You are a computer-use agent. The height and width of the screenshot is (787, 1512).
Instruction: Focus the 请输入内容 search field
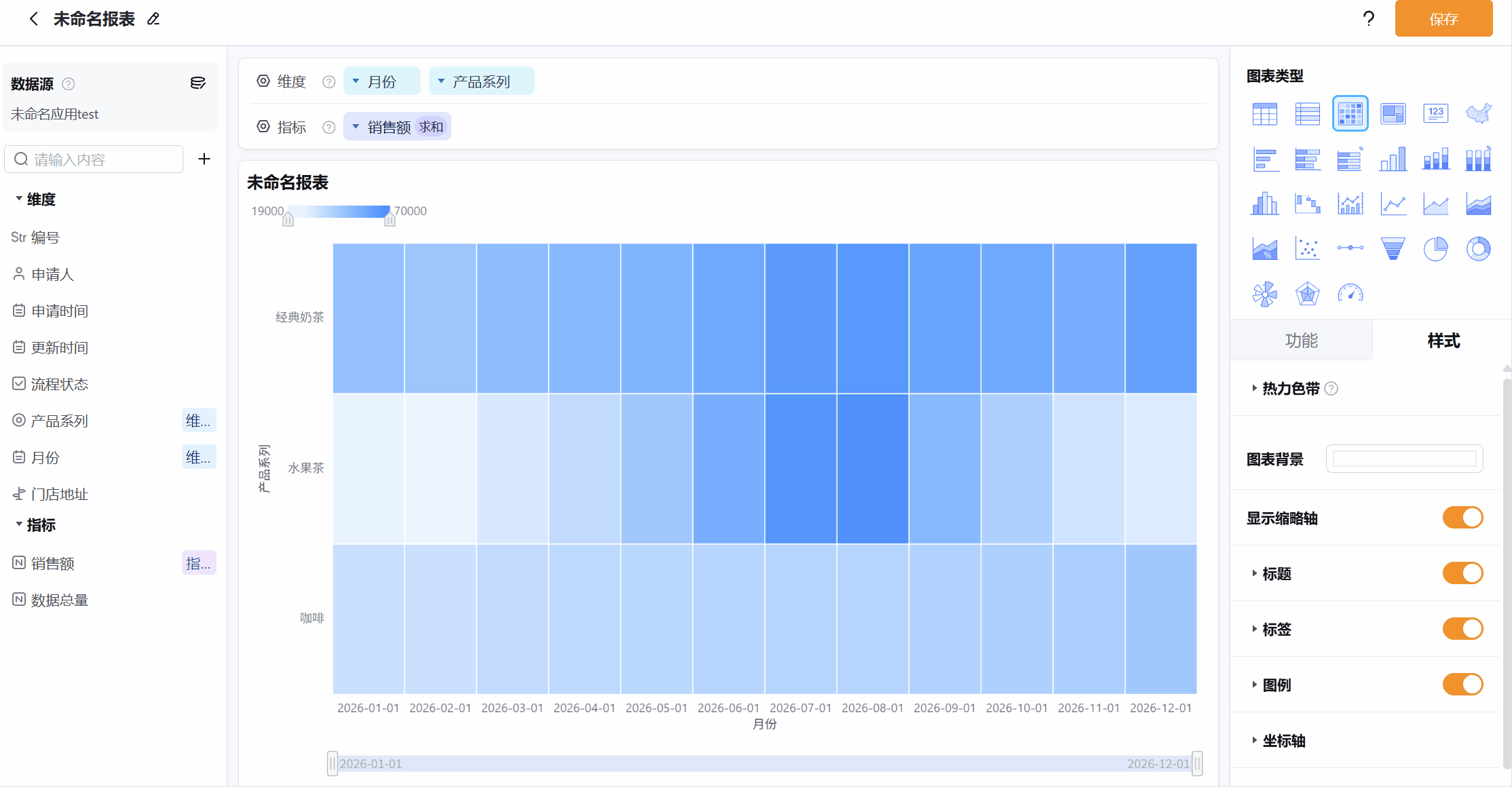94,159
